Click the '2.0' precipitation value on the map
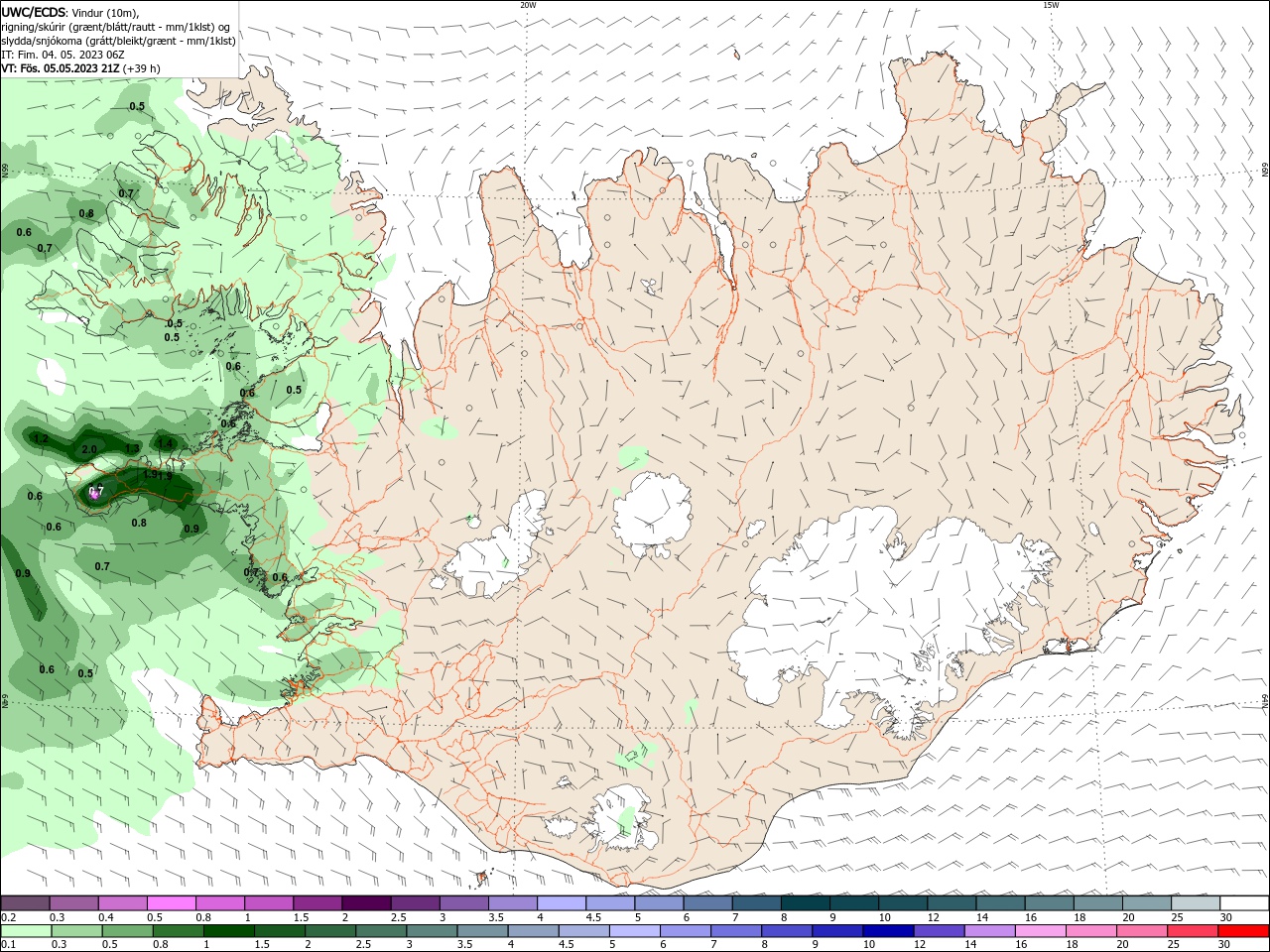The width and height of the screenshot is (1270, 952). [x=89, y=449]
